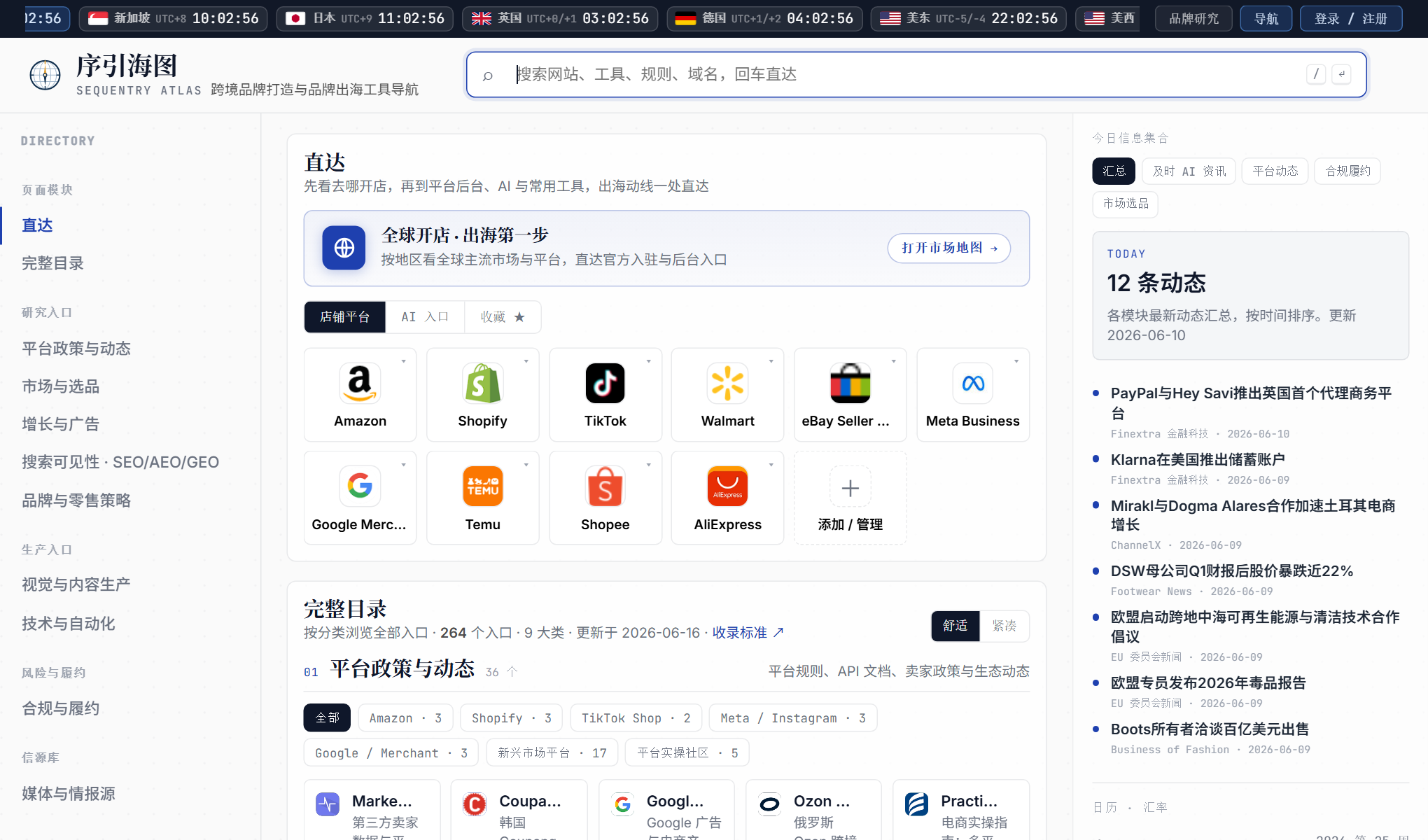Click the Sequentry Atlas compass logo

pyautogui.click(x=45, y=75)
